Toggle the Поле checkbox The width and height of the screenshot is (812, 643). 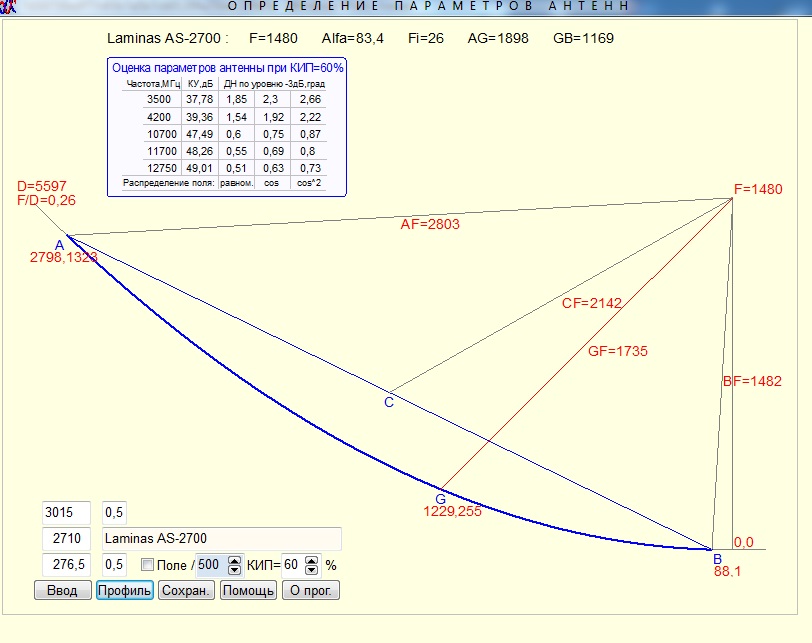click(148, 565)
